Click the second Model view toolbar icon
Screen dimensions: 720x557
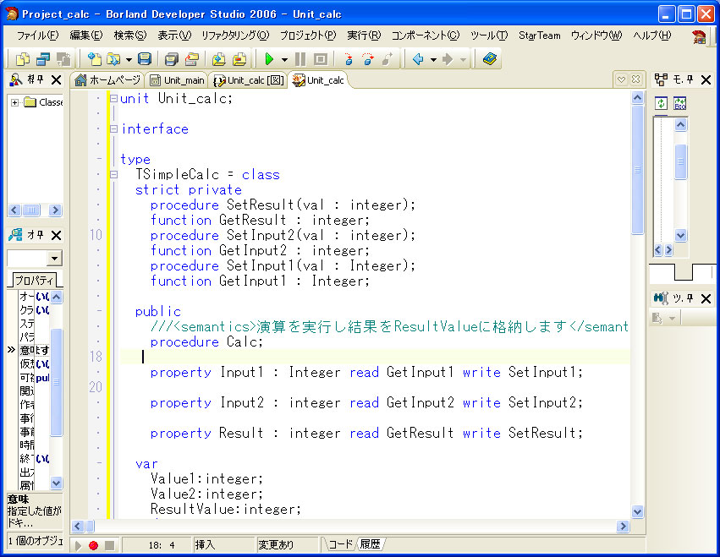coord(680,103)
